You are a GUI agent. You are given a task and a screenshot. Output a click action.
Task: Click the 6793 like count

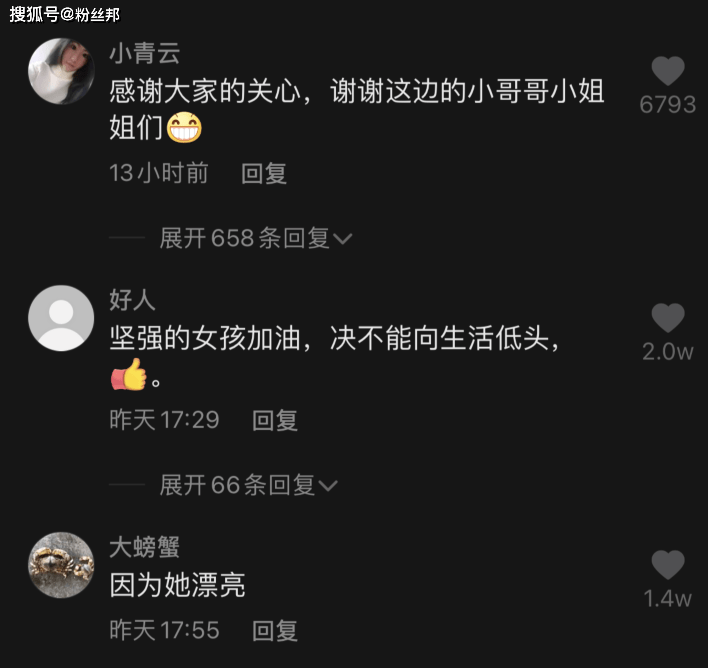pos(668,105)
